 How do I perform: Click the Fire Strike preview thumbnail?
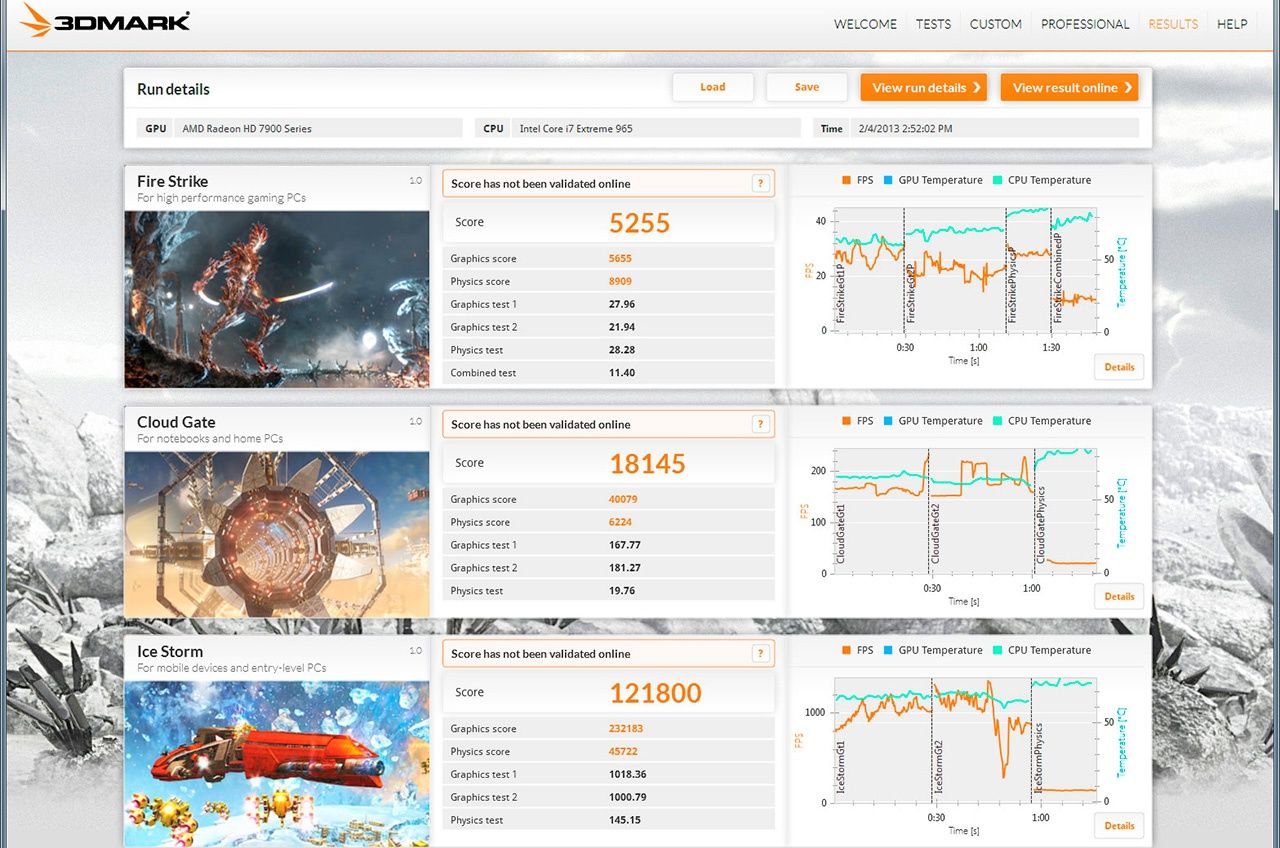coord(277,299)
